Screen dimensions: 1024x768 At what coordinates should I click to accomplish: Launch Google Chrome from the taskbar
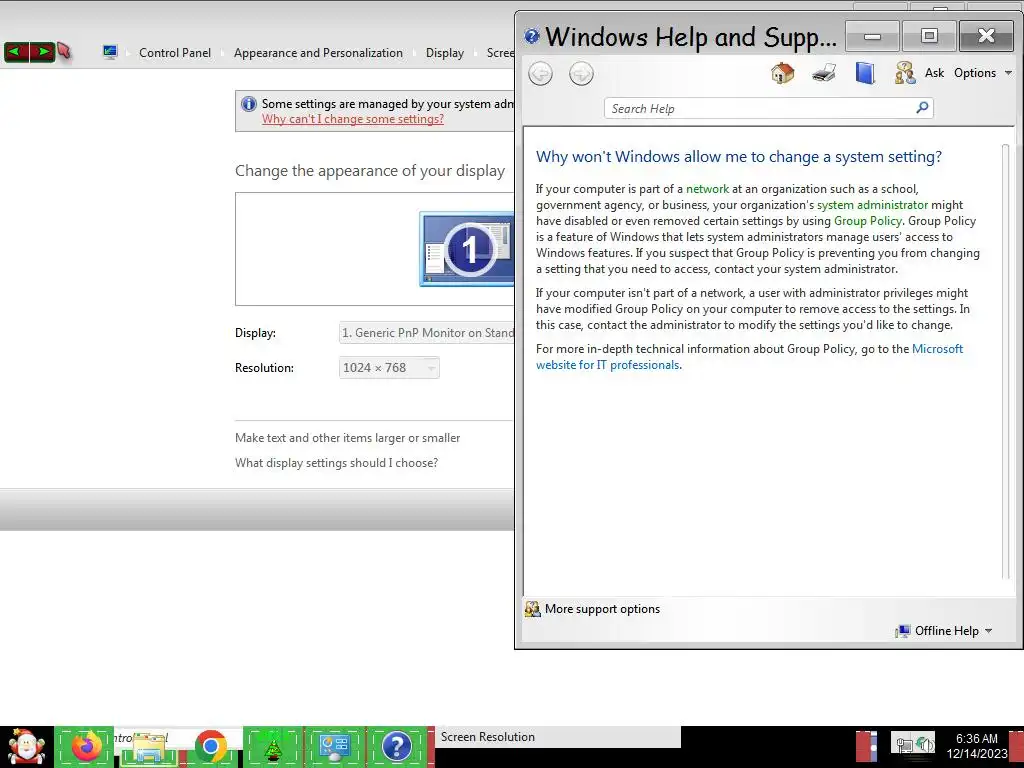(210, 747)
